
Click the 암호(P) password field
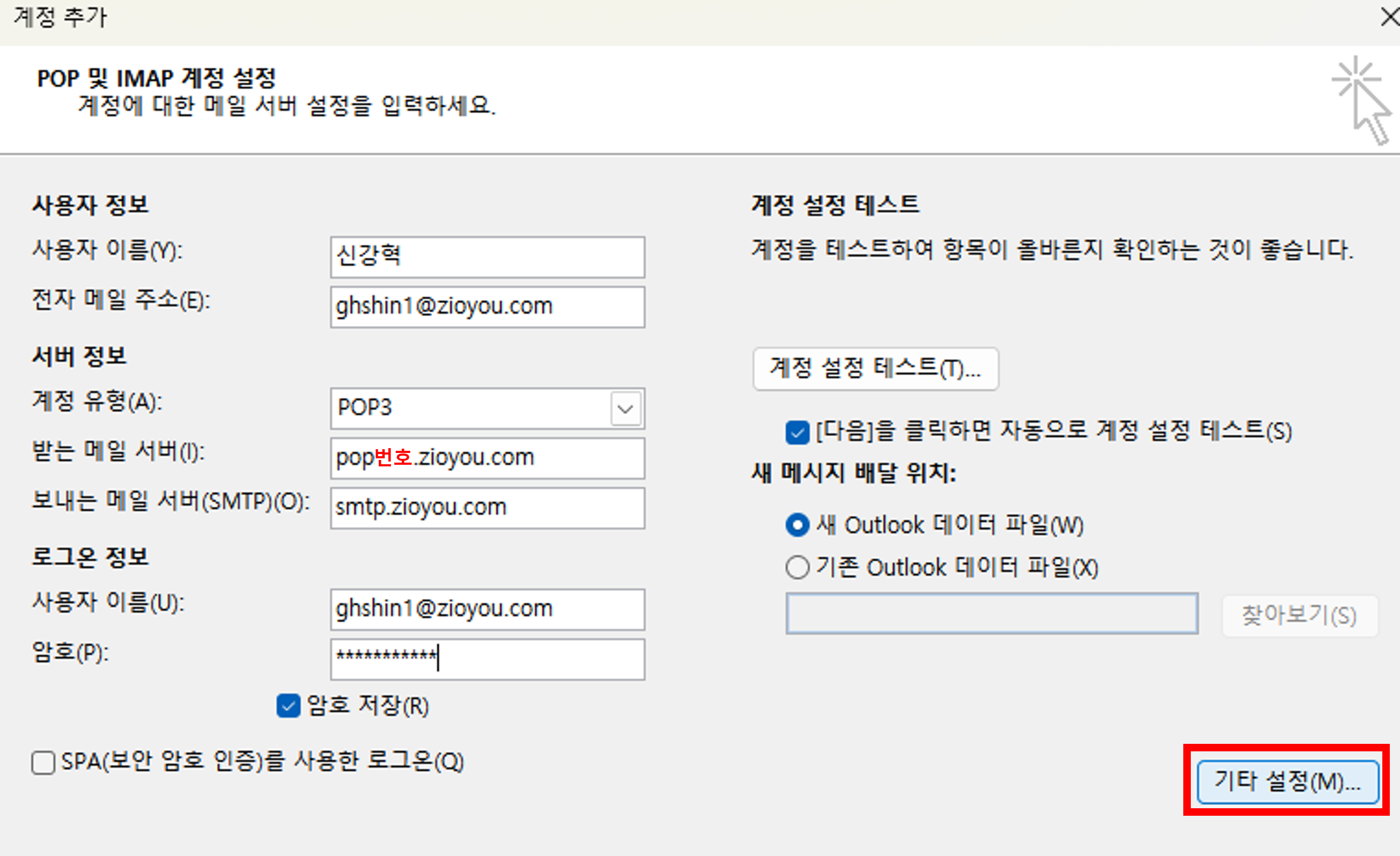click(488, 660)
